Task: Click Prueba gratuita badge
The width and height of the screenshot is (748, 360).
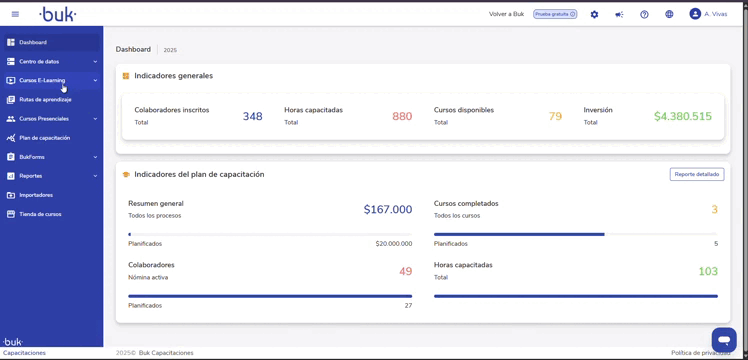Action: tap(555, 14)
